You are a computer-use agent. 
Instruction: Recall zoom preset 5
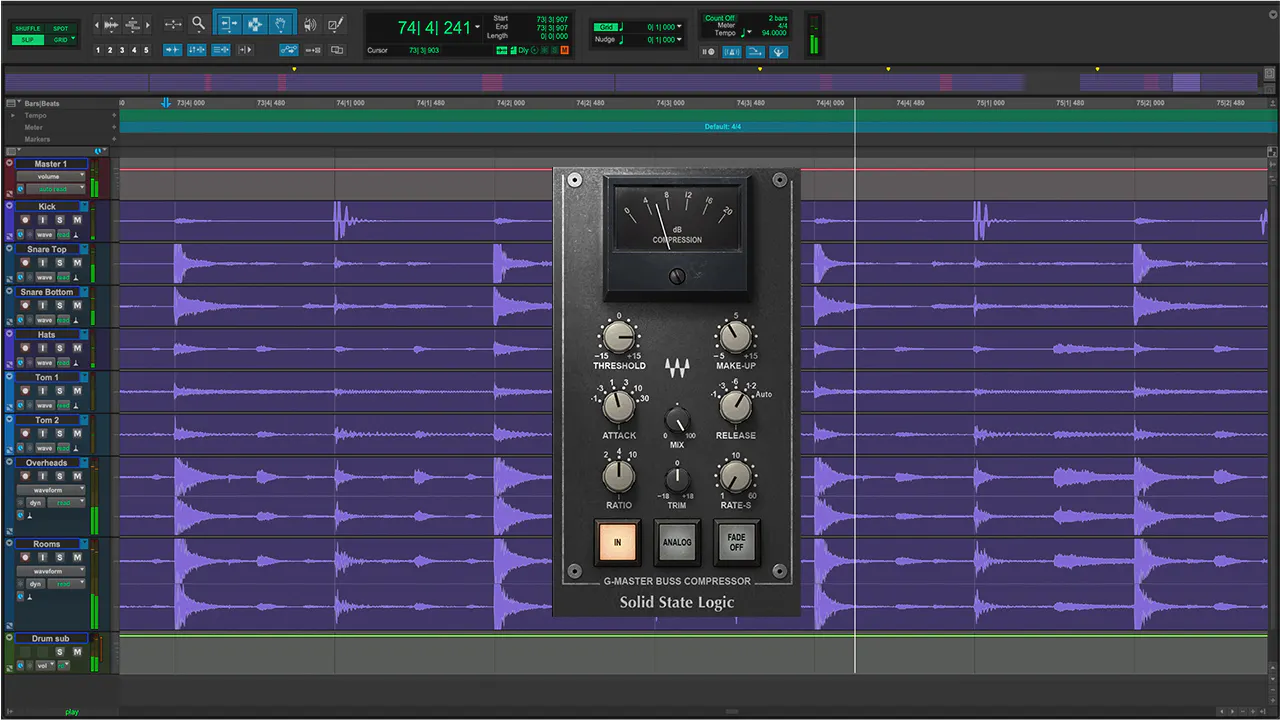(x=146, y=50)
